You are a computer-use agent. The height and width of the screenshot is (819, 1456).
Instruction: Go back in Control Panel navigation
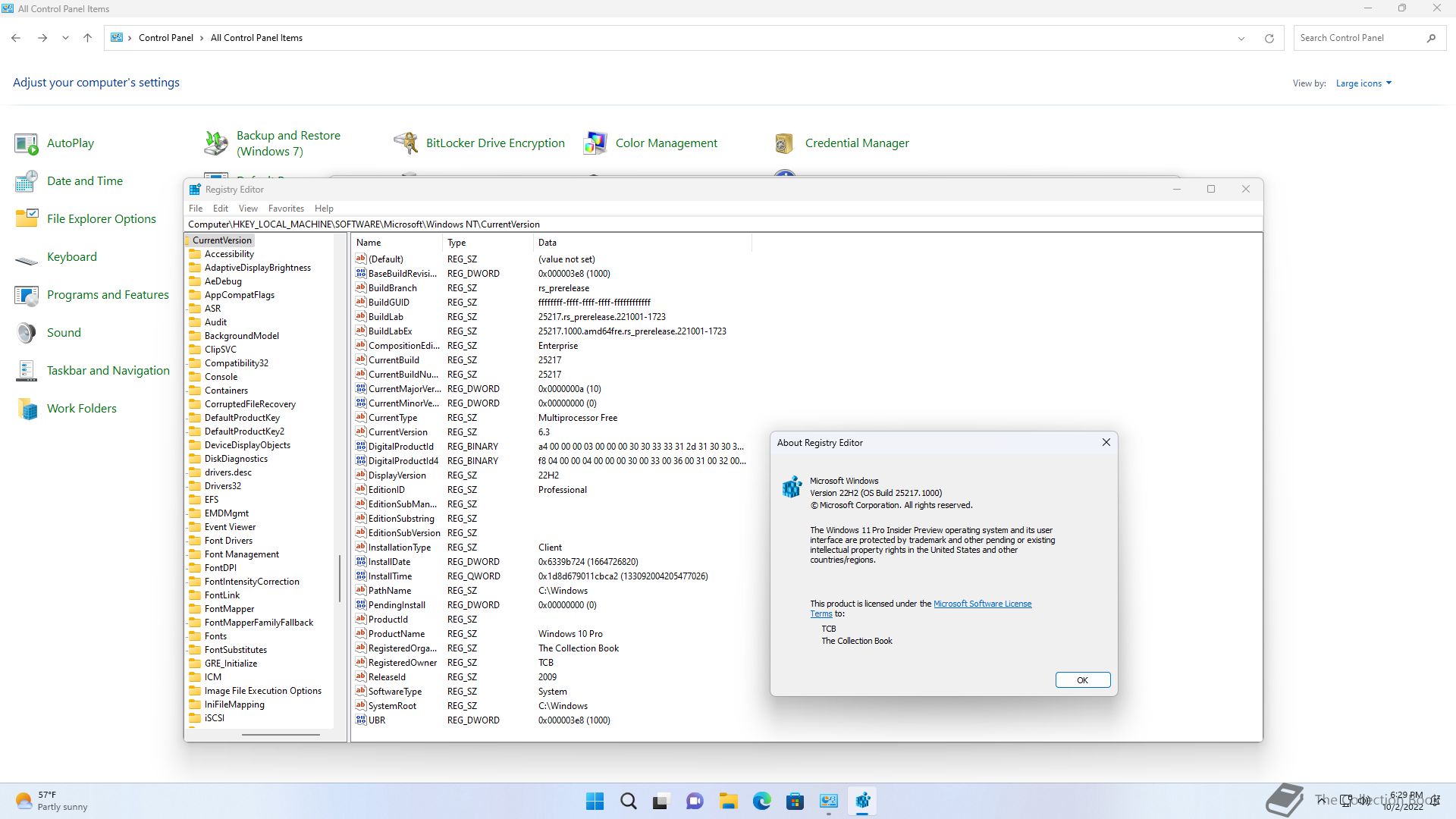click(16, 38)
